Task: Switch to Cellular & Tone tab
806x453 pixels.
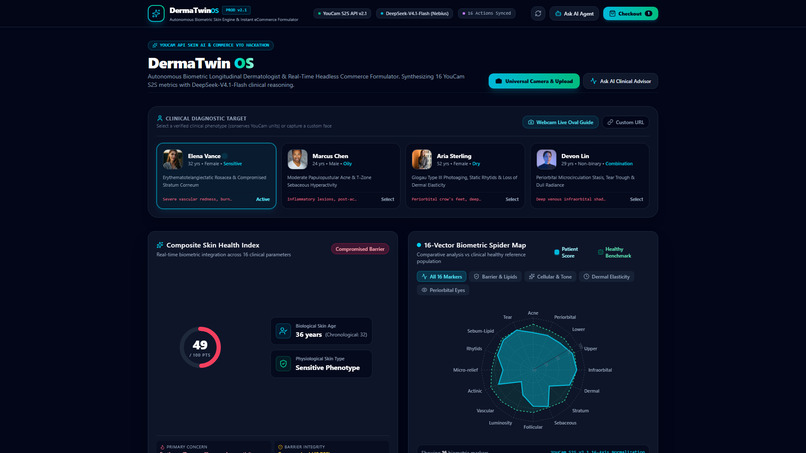Action: pos(550,277)
